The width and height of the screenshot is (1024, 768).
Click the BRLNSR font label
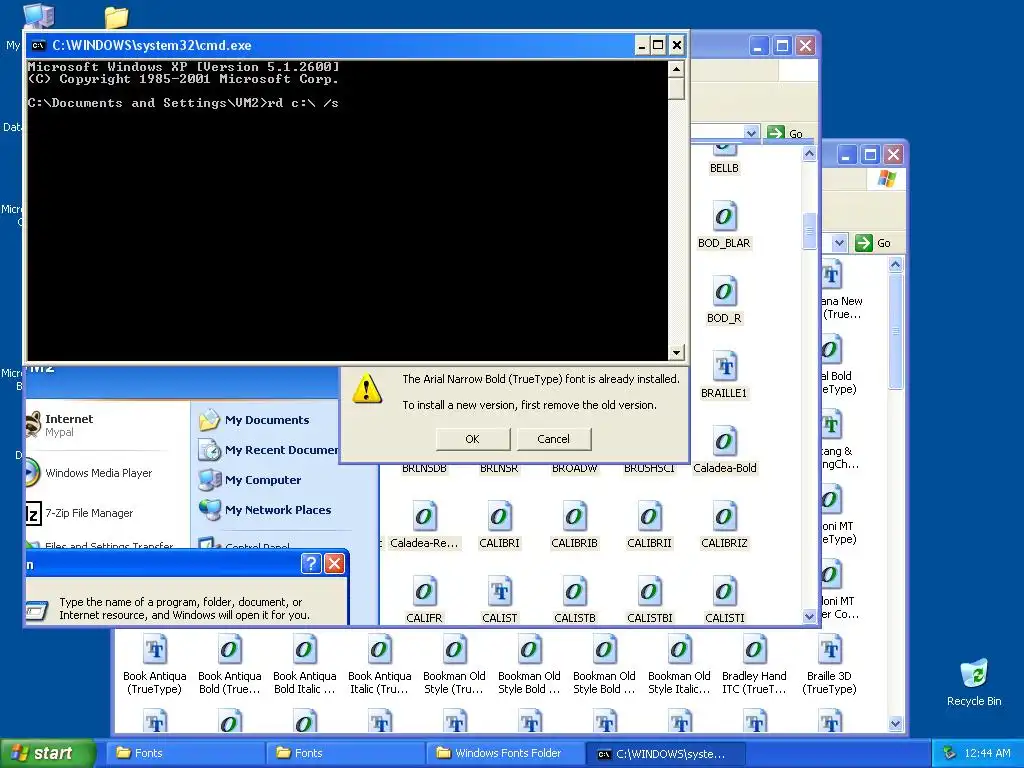pyautogui.click(x=499, y=468)
